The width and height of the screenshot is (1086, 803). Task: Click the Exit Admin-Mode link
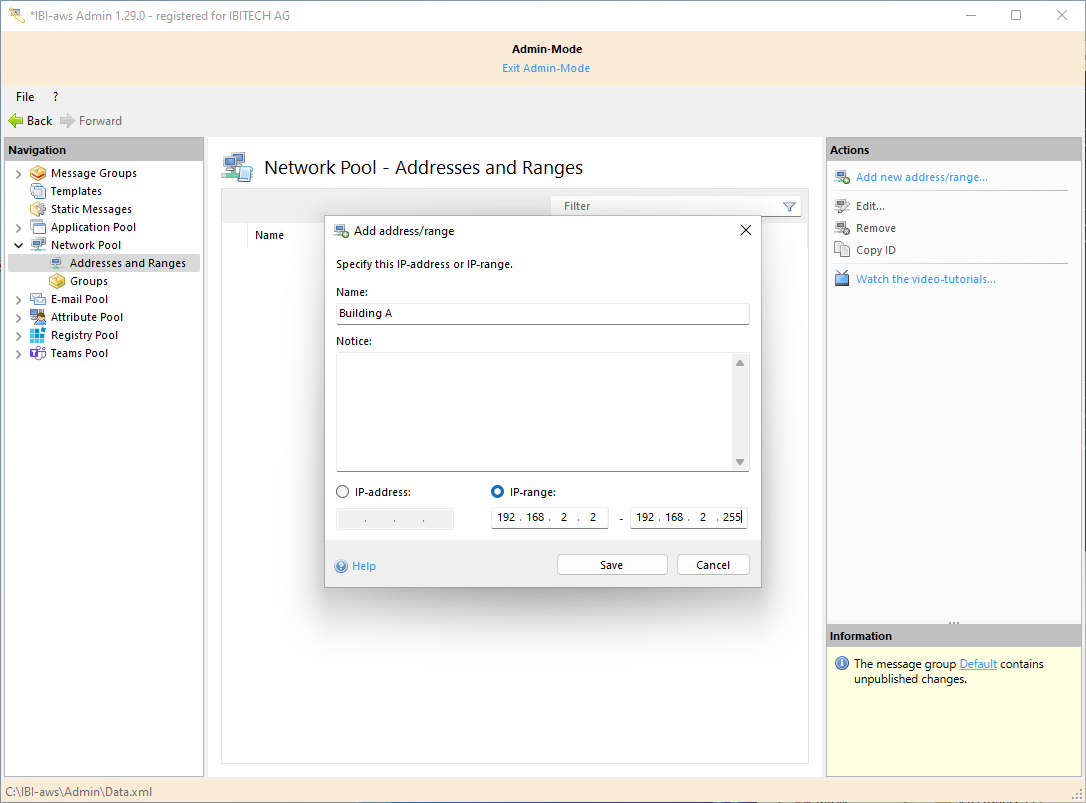[546, 68]
